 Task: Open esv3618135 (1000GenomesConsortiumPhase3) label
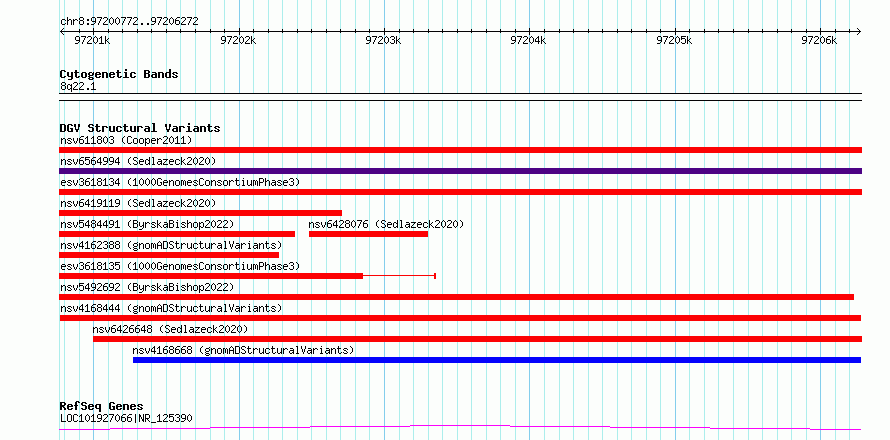pos(180,266)
